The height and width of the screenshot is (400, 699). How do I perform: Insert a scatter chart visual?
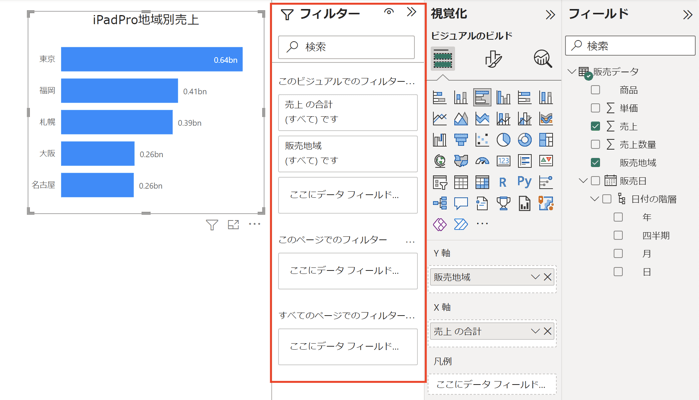point(482,140)
